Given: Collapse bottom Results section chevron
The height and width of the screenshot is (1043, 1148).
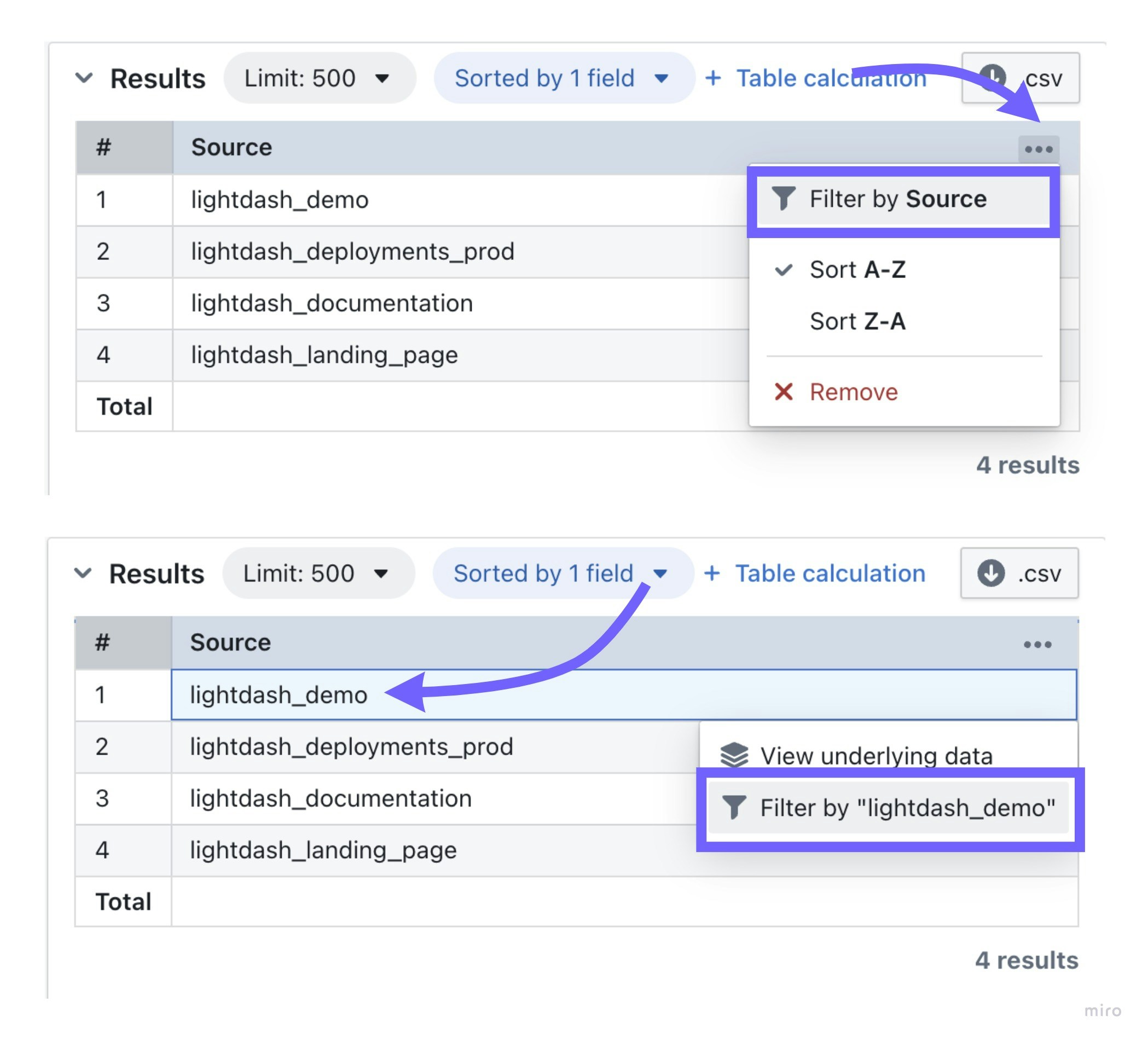Looking at the screenshot, I should click(x=83, y=573).
